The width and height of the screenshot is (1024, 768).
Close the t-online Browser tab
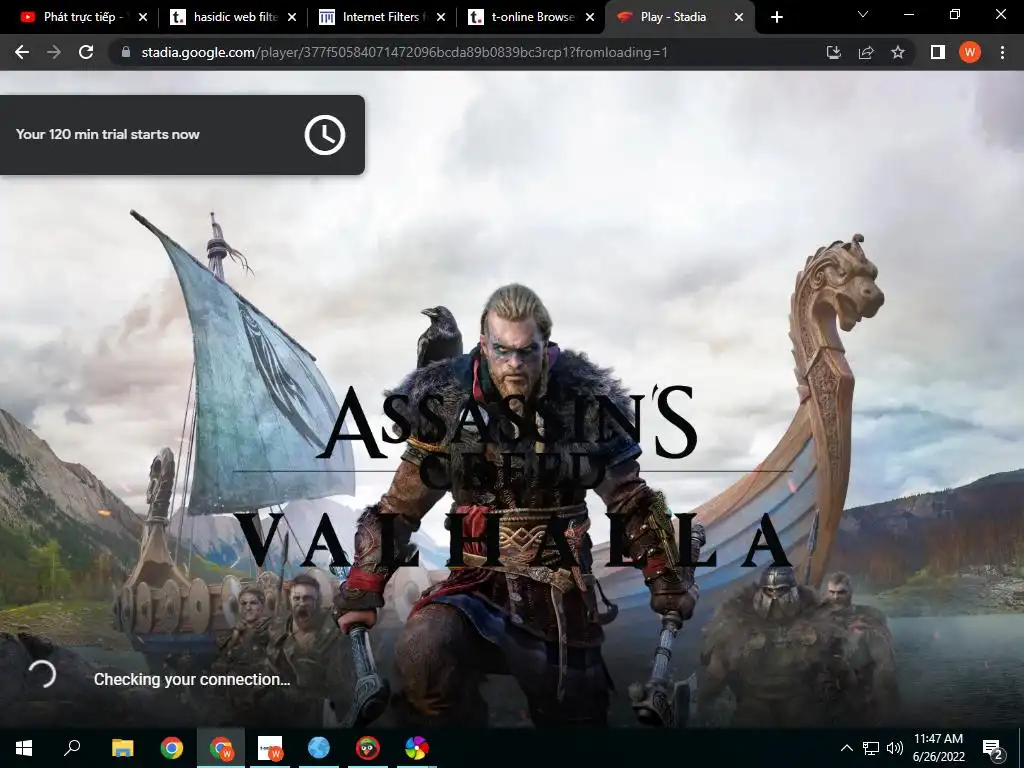(x=590, y=17)
